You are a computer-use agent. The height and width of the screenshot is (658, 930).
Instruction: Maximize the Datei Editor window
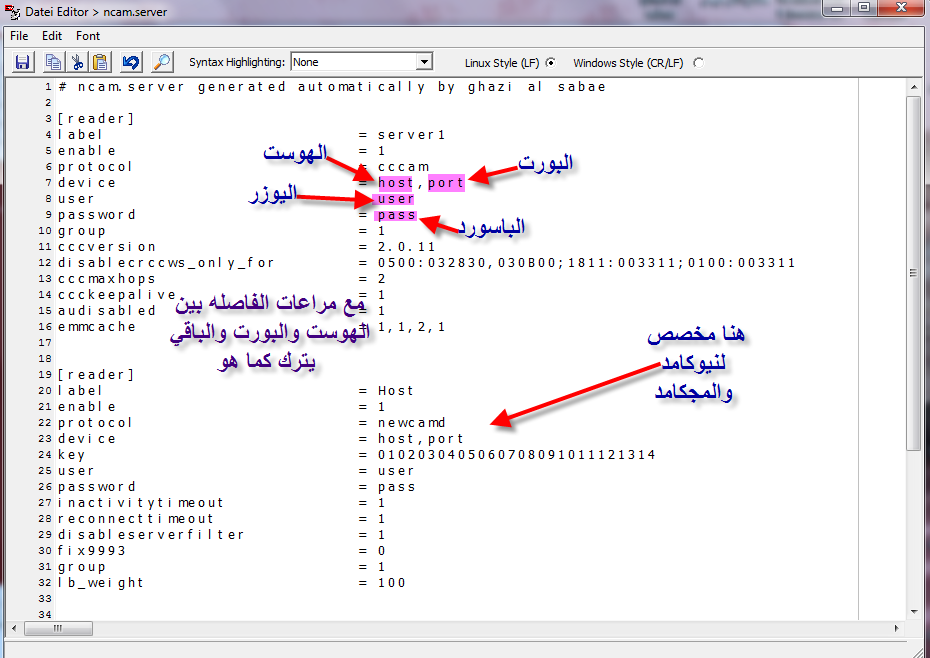click(x=864, y=8)
